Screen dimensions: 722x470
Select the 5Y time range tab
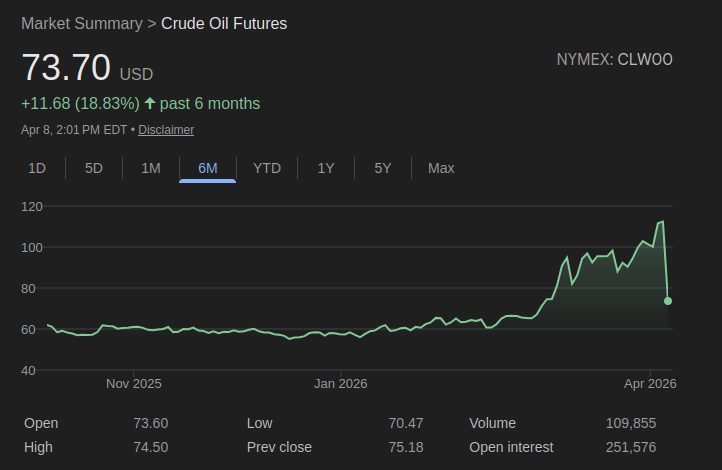(382, 168)
